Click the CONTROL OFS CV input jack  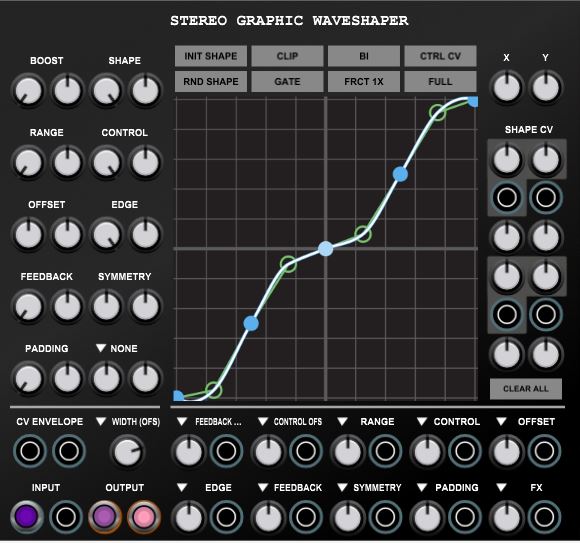point(306,451)
